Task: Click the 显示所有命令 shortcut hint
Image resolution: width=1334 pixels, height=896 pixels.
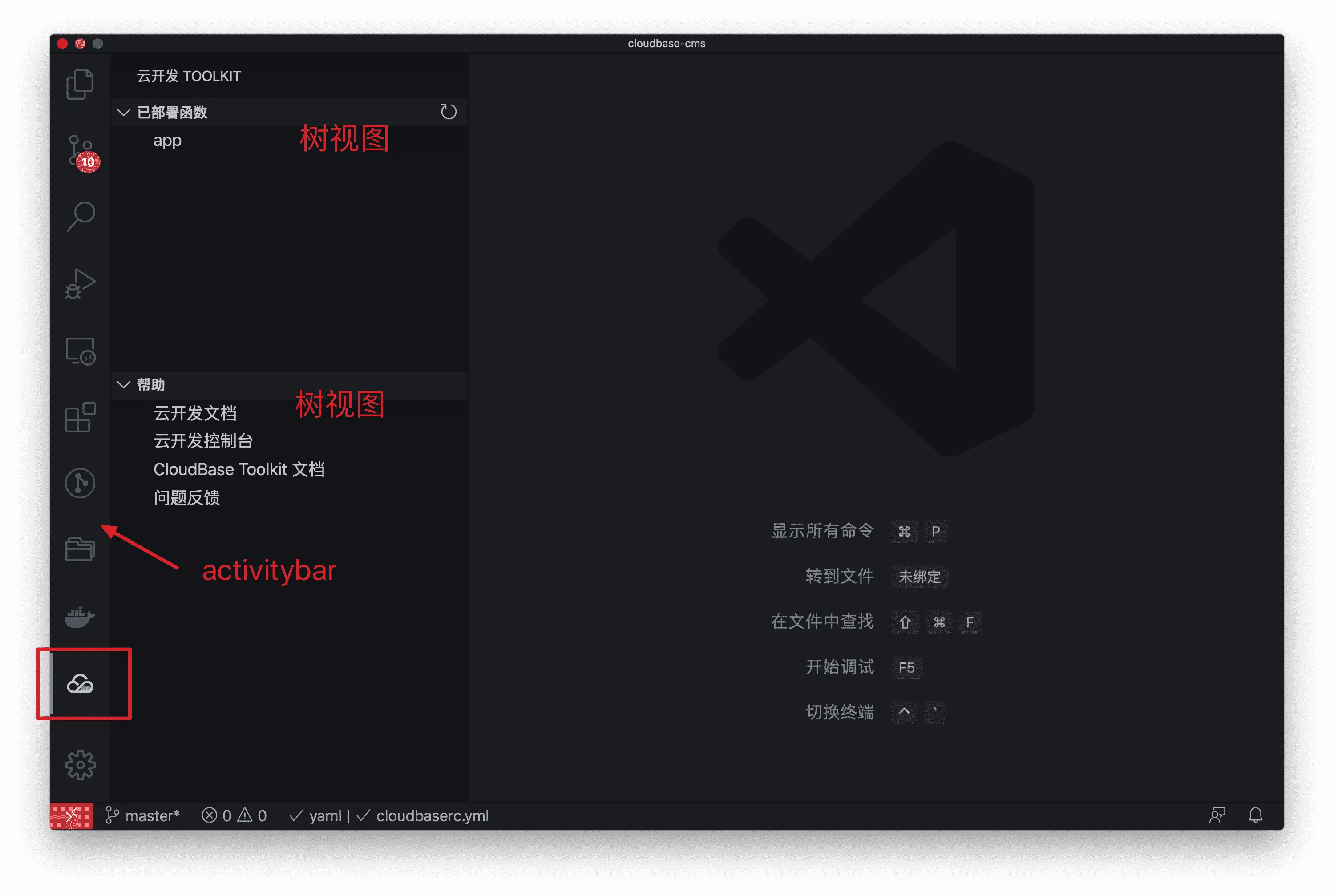Action: pos(822,531)
